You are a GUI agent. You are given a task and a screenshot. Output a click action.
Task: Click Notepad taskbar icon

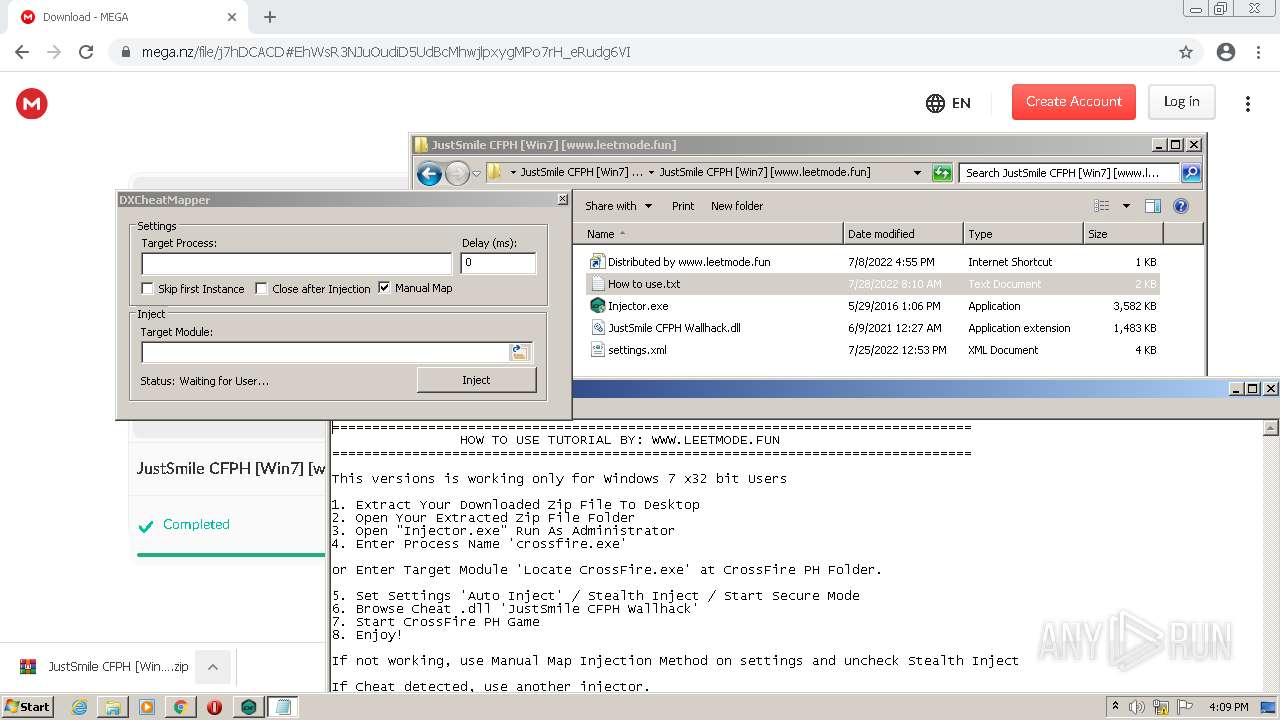282,707
